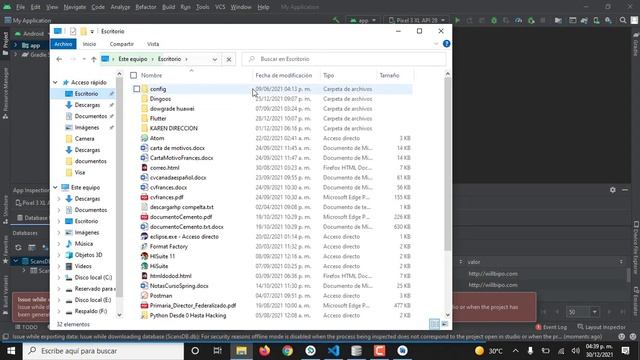Select cvfrances.pdf file icon
640x360 pixels.
pyautogui.click(x=144, y=197)
